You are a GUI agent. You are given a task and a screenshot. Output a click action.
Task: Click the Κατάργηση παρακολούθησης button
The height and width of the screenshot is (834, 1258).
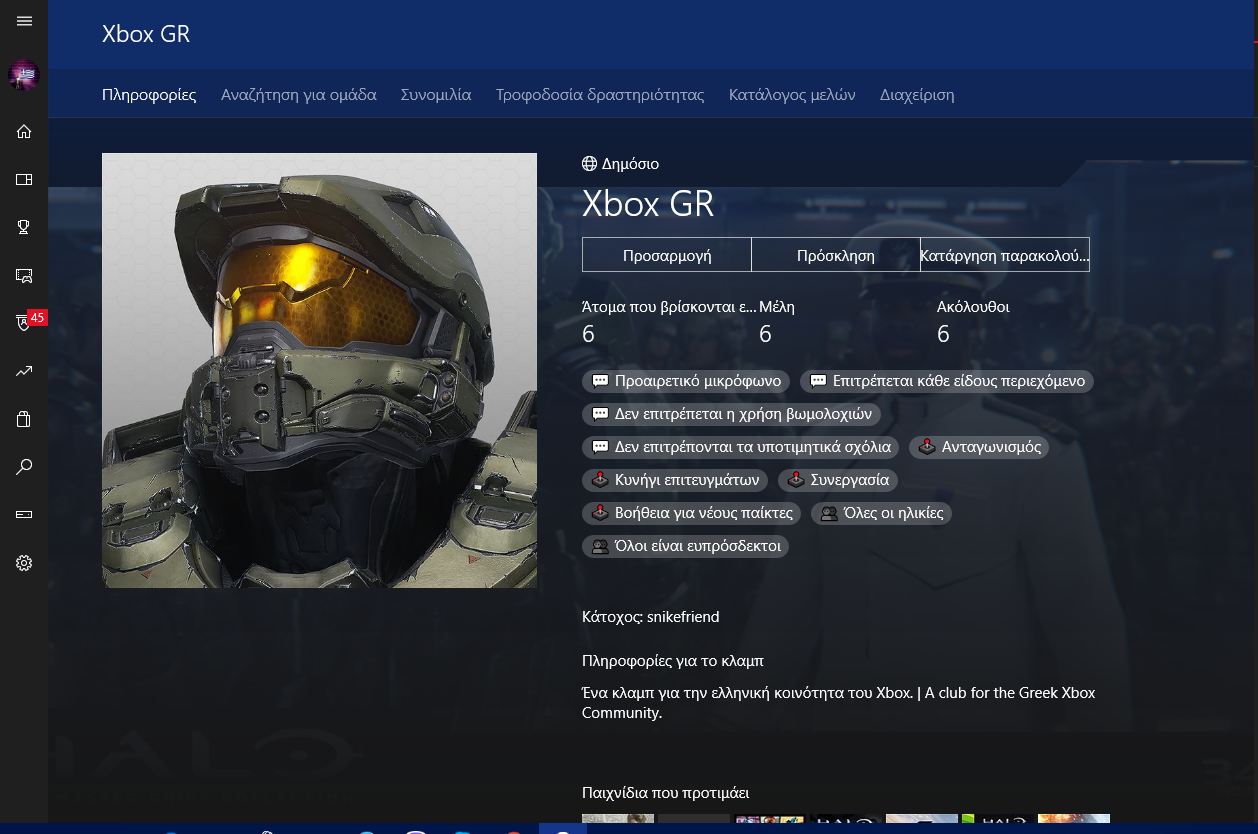point(1005,255)
